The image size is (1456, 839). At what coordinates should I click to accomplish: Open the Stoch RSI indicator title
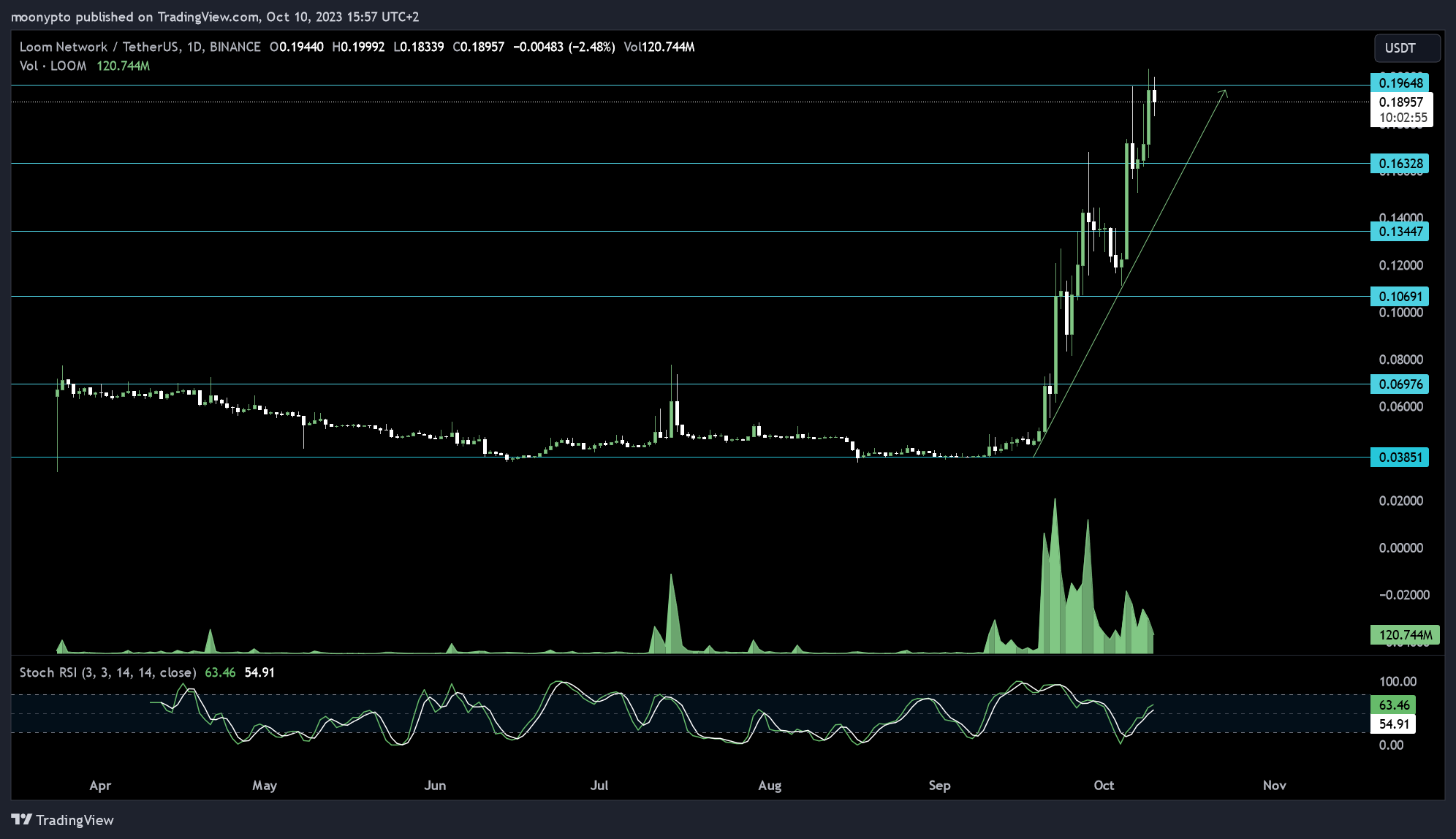pyautogui.click(x=107, y=672)
